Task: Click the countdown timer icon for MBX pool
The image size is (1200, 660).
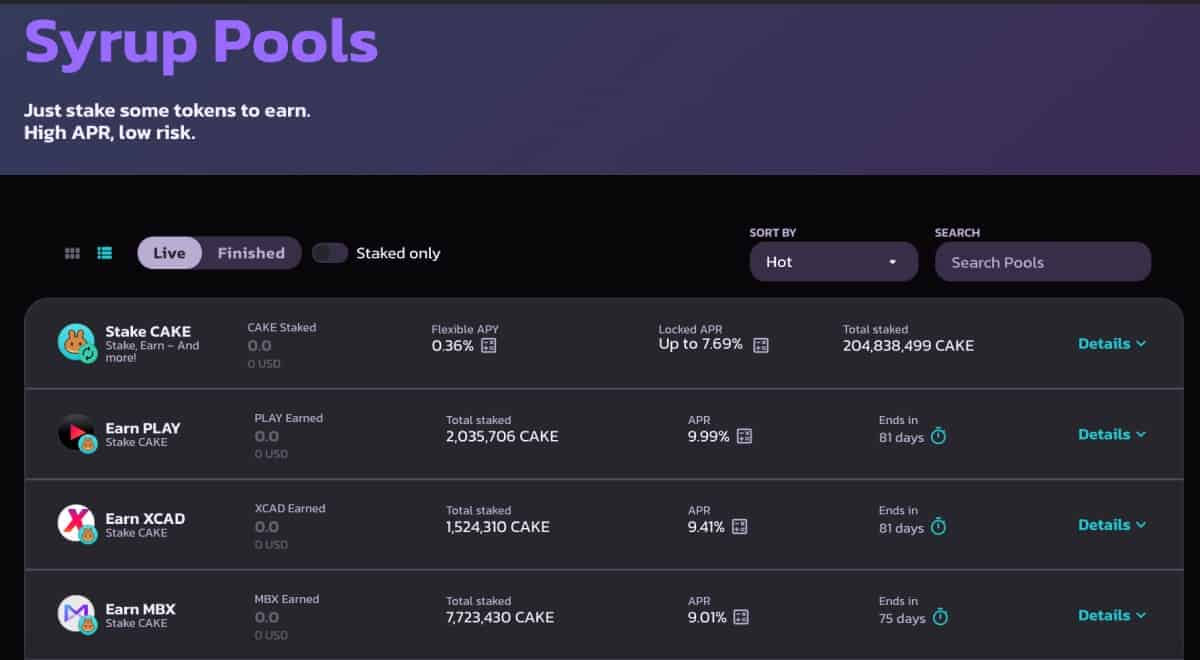Action: coord(939,618)
